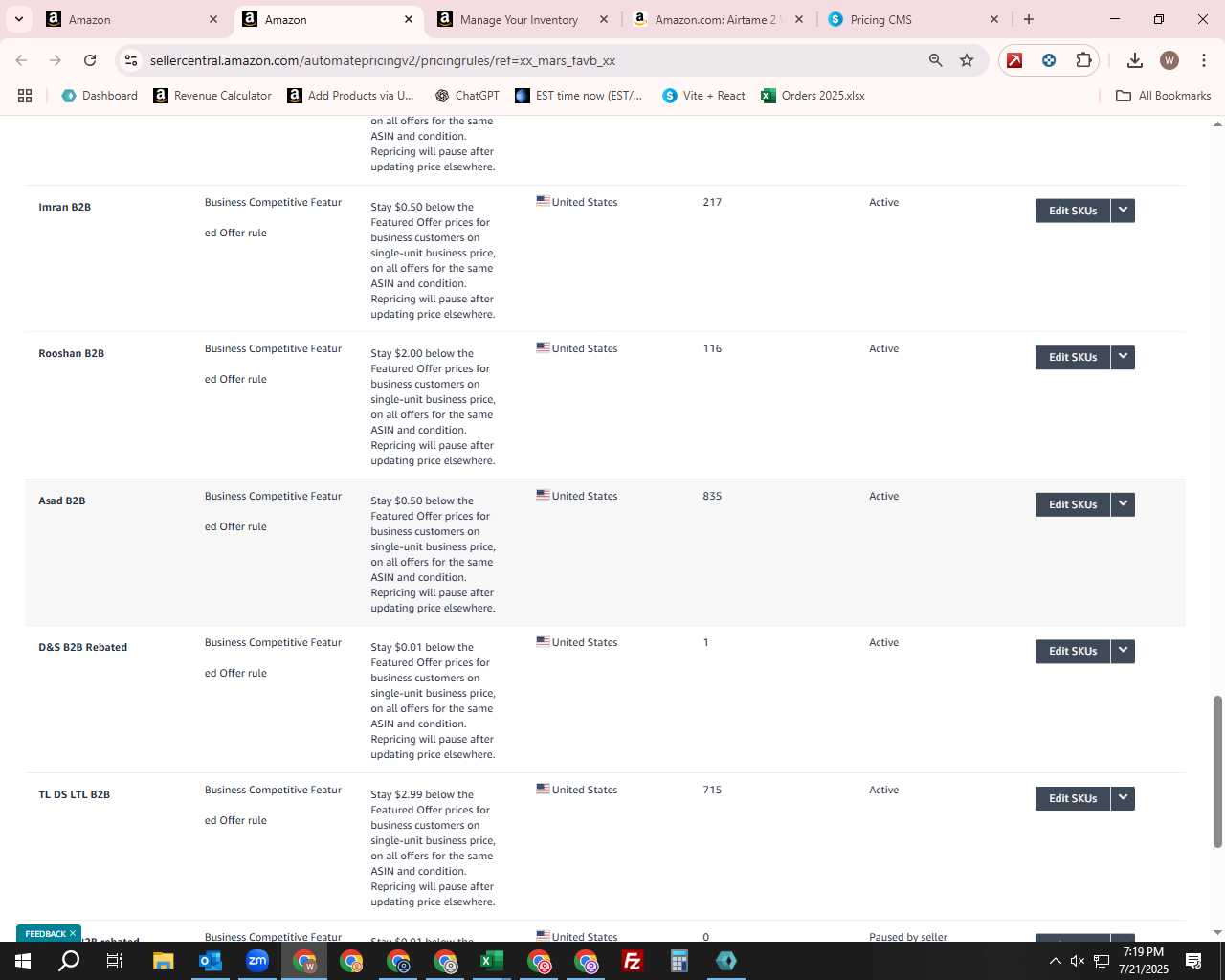The height and width of the screenshot is (980, 1225).
Task: Select the rule name Asad B2B
Action: pos(61,501)
